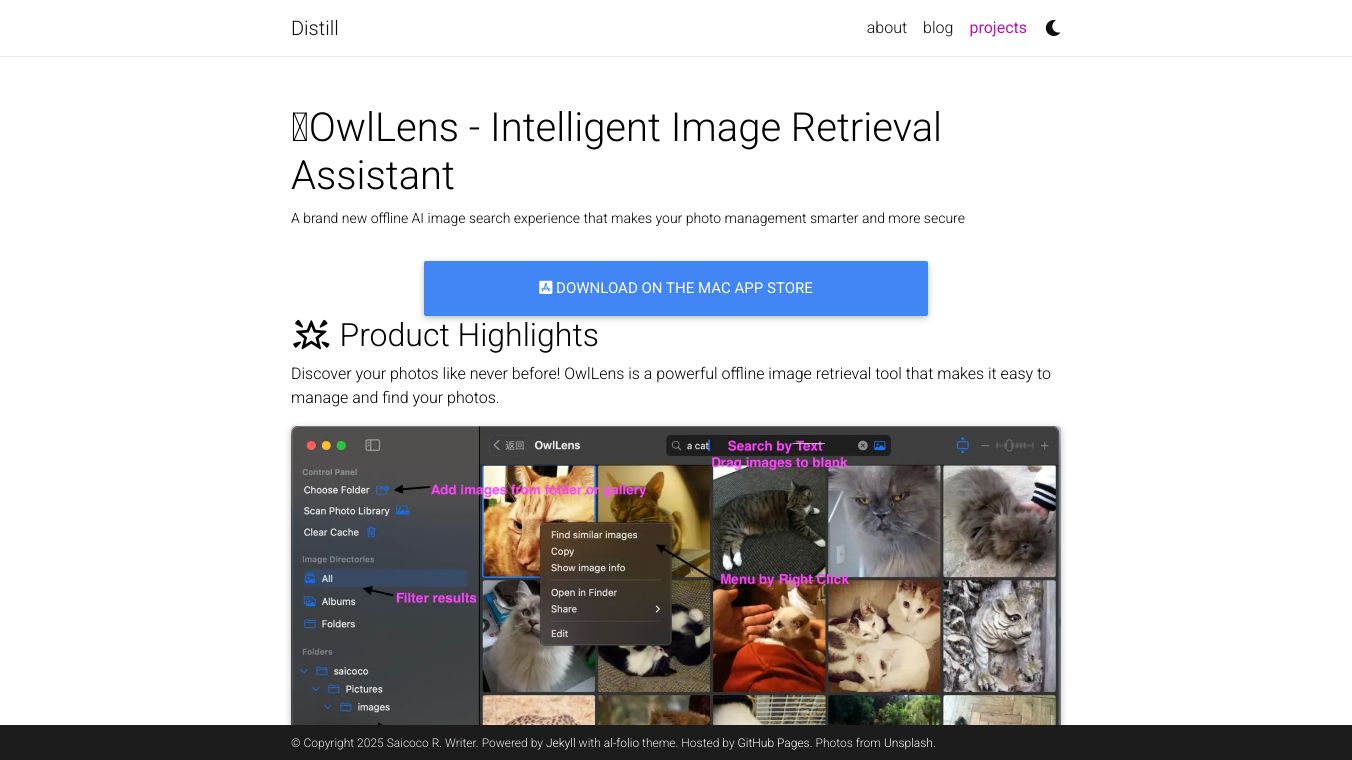
Task: Open the Unsplash footer link
Action: 908,743
